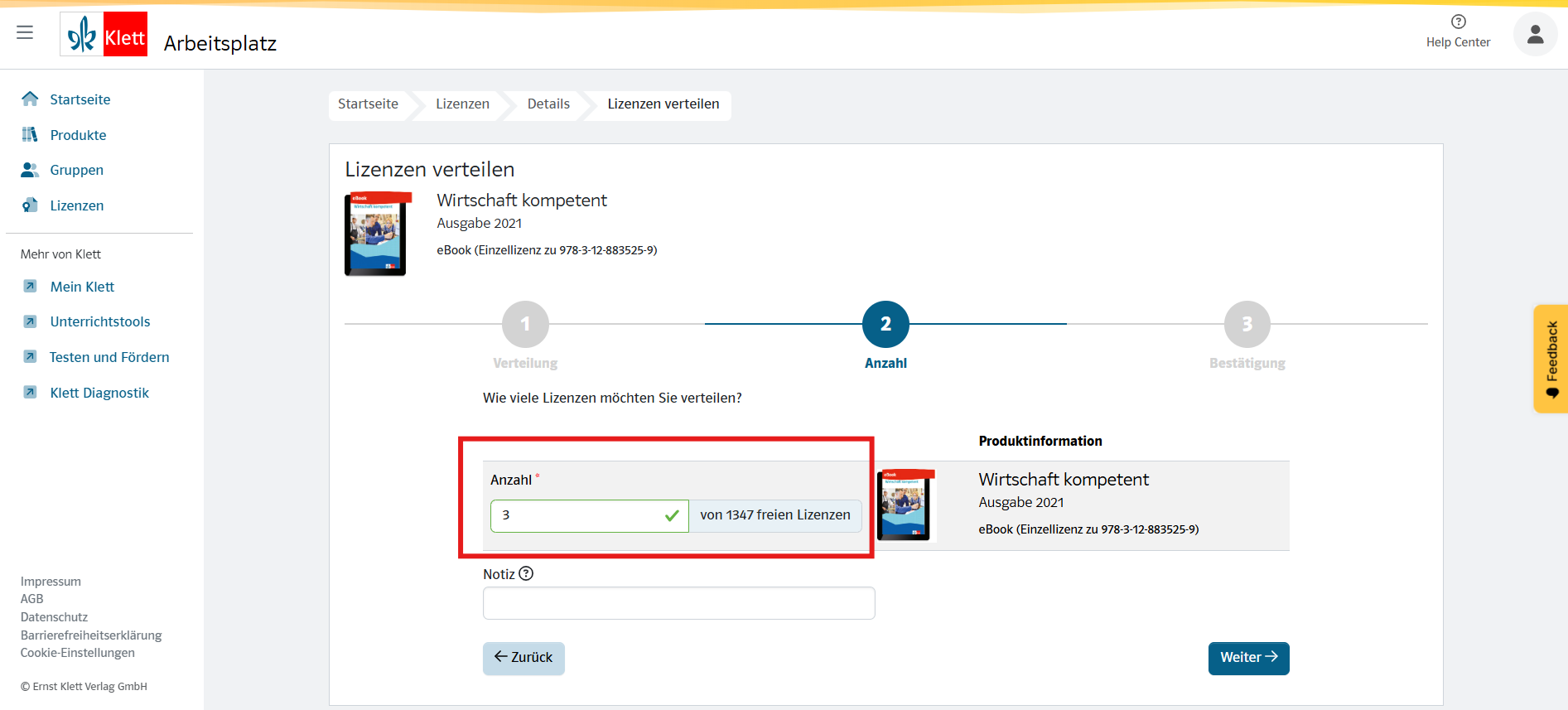The image size is (1568, 710).
Task: Click the top Wirtschaft kompetent book cover
Action: tap(377, 234)
